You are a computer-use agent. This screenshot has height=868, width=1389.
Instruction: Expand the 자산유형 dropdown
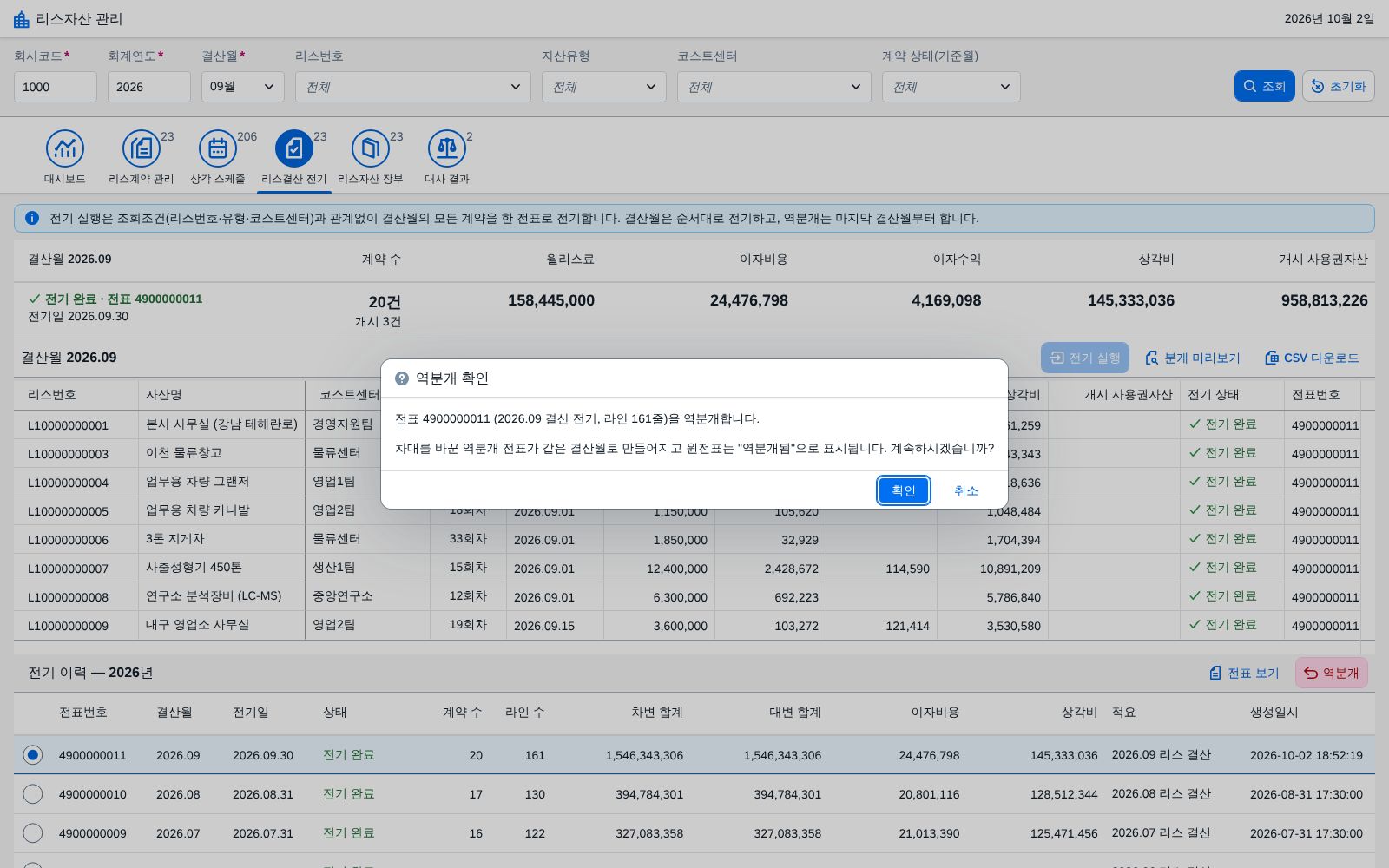pyautogui.click(x=604, y=87)
